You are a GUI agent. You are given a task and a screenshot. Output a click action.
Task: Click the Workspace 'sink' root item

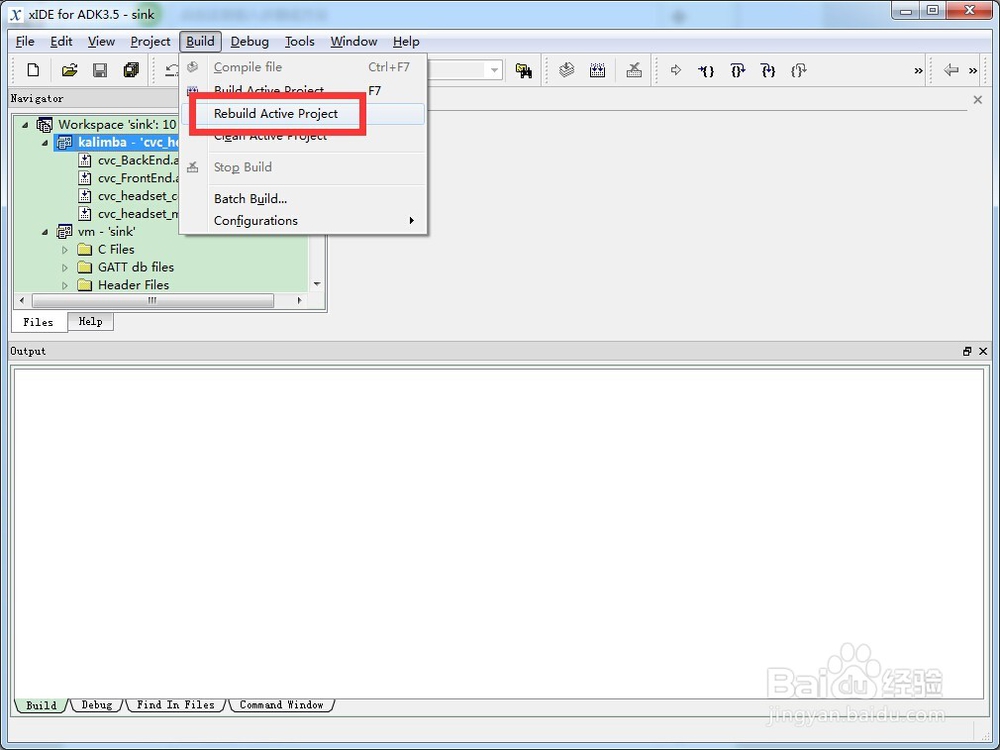pos(107,124)
